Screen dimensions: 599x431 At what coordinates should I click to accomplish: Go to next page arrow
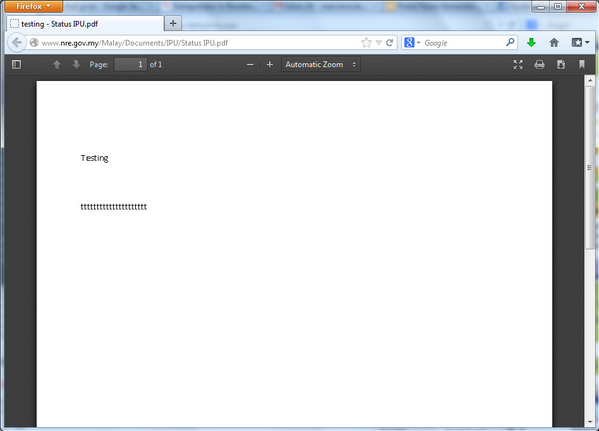(76, 65)
